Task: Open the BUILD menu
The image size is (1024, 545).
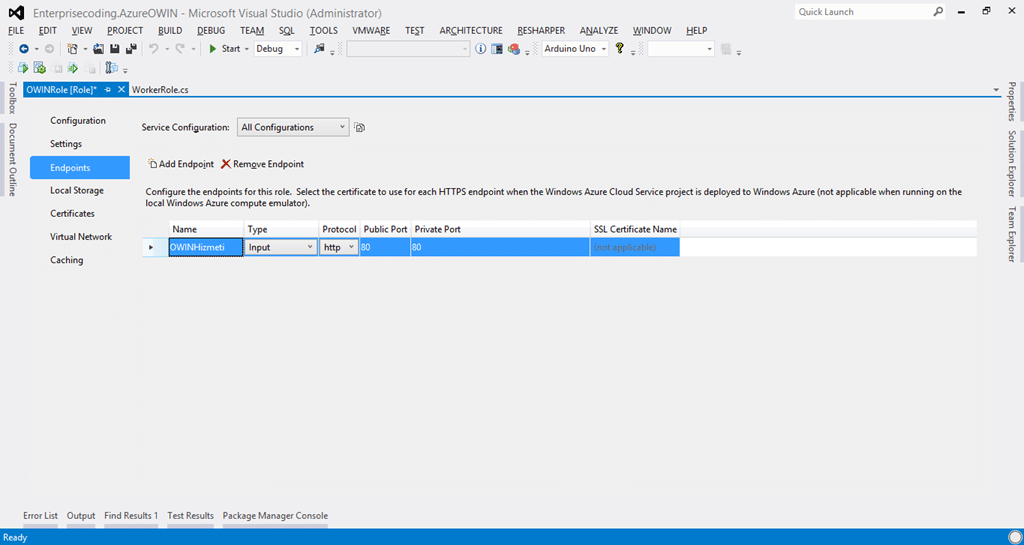Action: pyautogui.click(x=170, y=31)
